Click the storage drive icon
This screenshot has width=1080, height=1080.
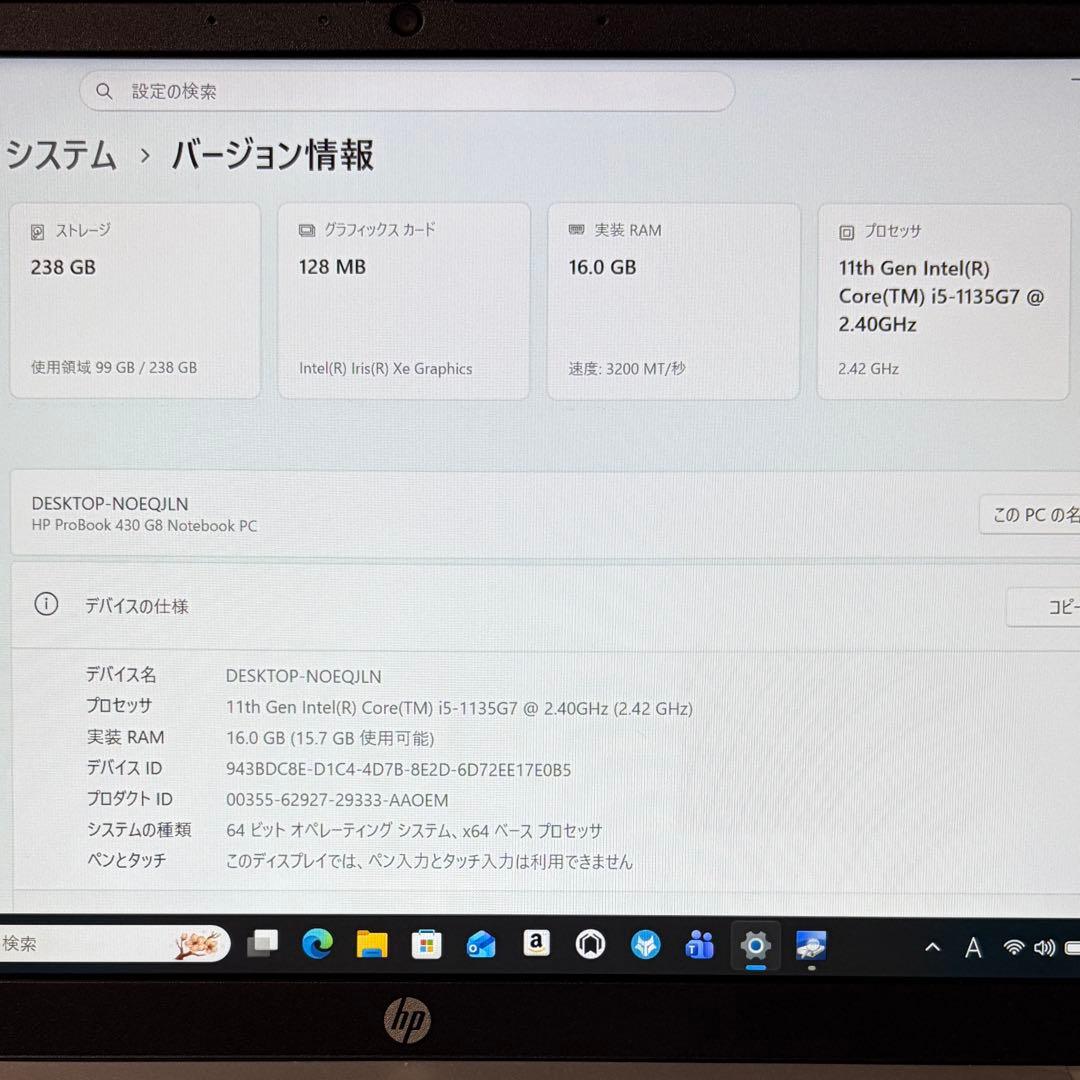pos(38,232)
